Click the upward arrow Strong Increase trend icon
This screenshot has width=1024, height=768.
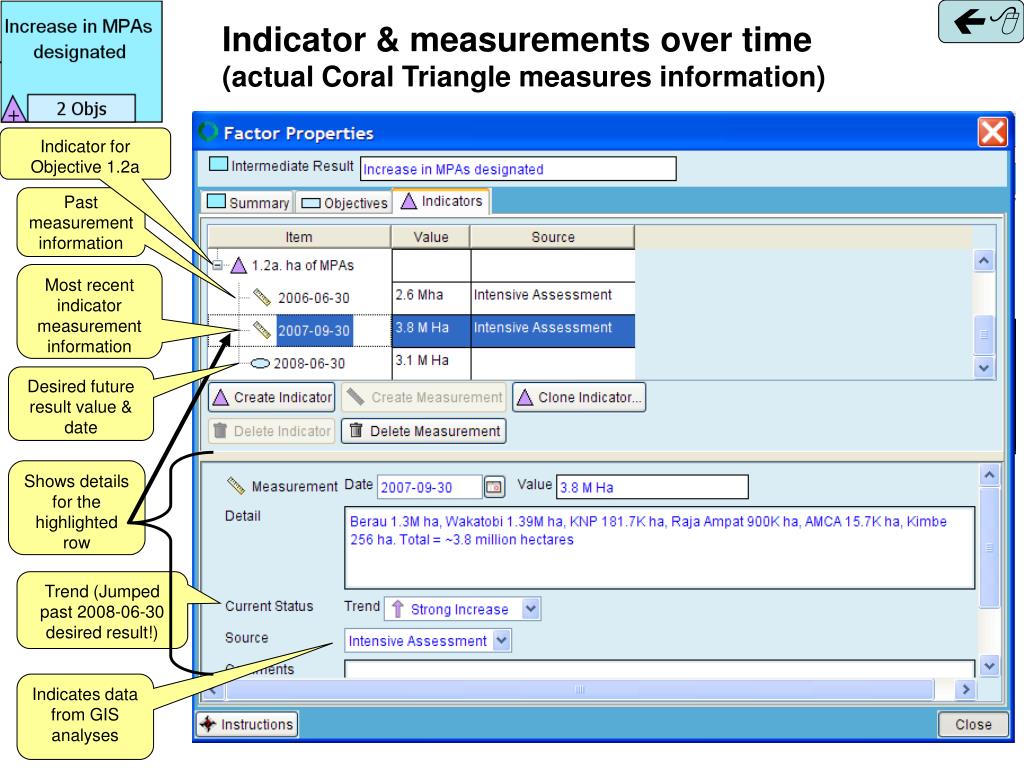pyautogui.click(x=398, y=609)
